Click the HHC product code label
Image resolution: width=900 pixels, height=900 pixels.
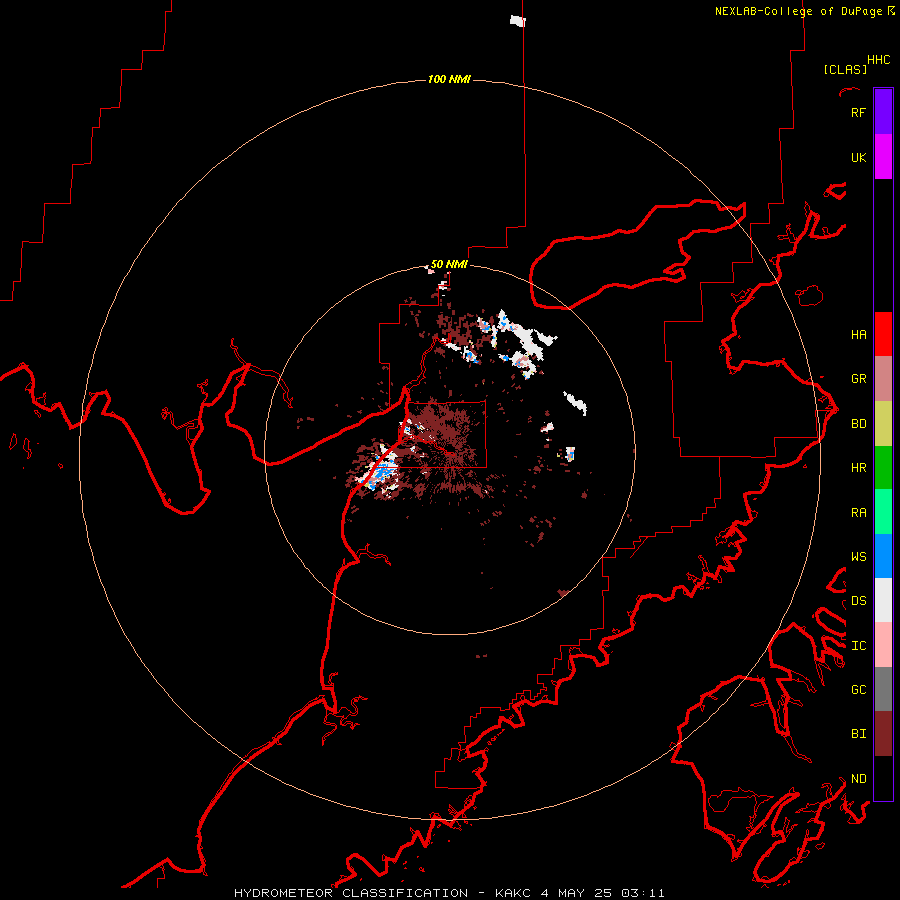[878, 60]
